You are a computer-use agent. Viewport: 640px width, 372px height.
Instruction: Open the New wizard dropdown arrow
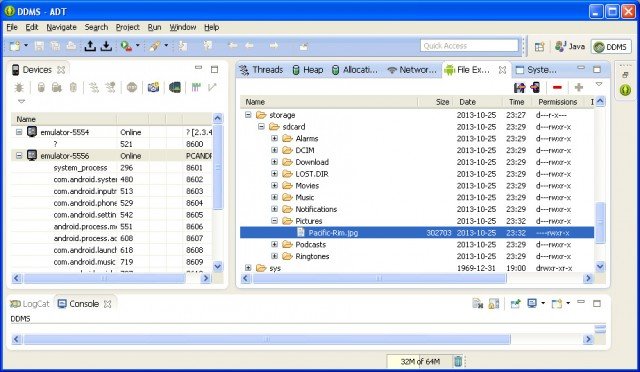tap(26, 45)
